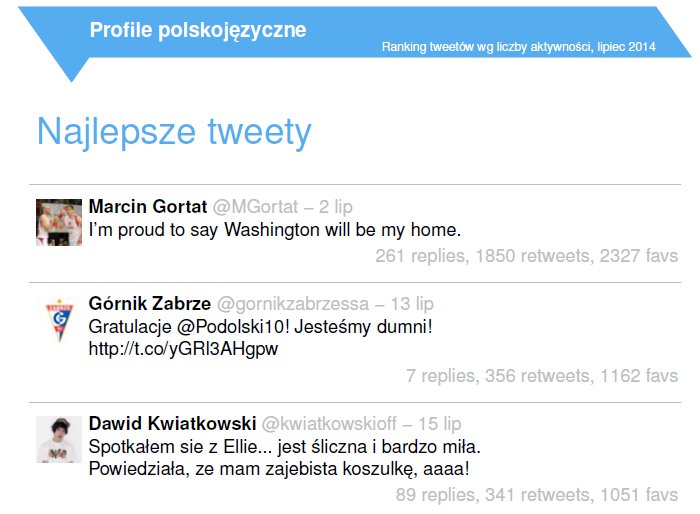Click Dawid Kwiatkowski's profile picture
This screenshot has height=514, width=700.
[59, 439]
